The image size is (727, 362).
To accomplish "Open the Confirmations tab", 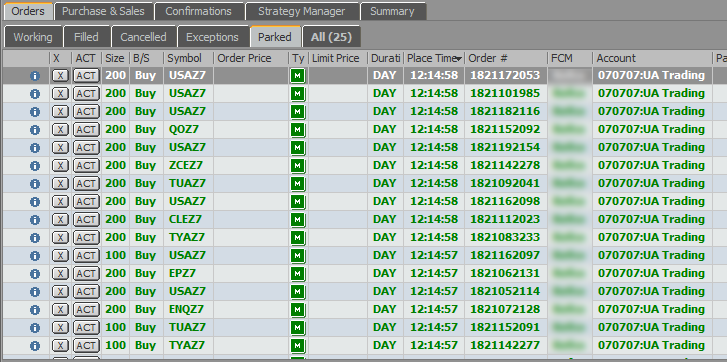I will [x=198, y=12].
